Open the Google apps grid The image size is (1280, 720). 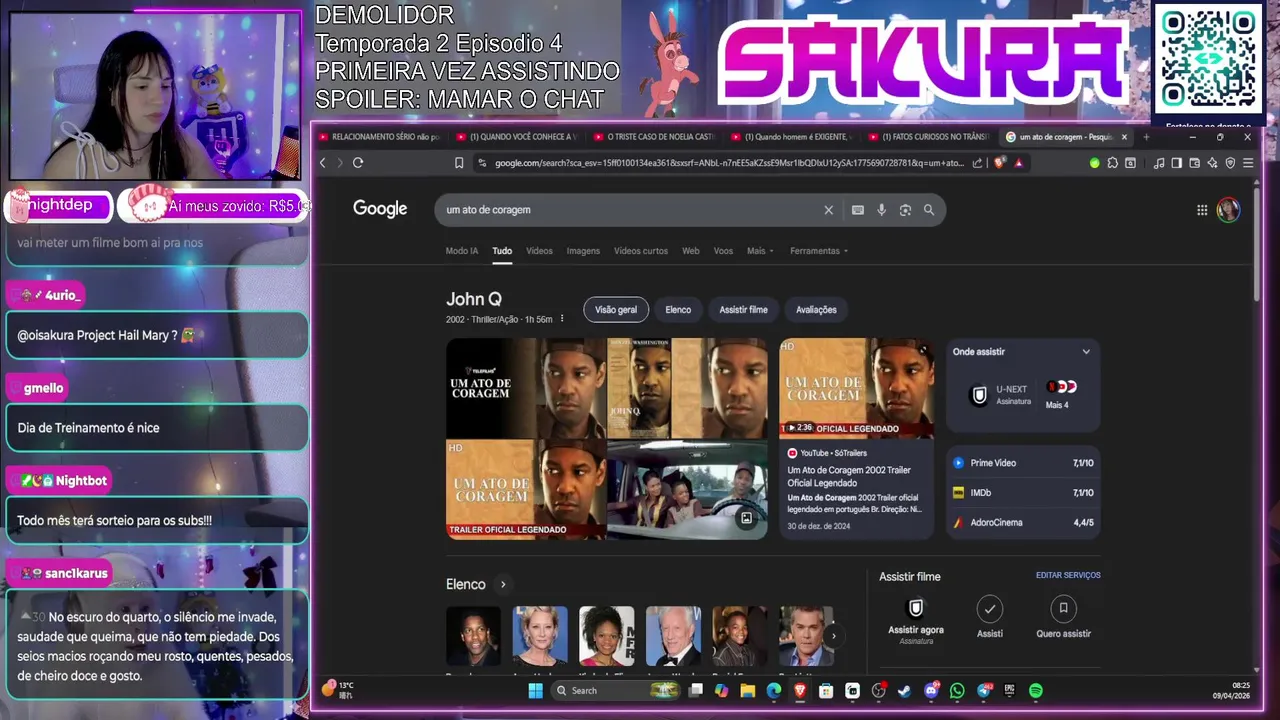coord(1202,210)
